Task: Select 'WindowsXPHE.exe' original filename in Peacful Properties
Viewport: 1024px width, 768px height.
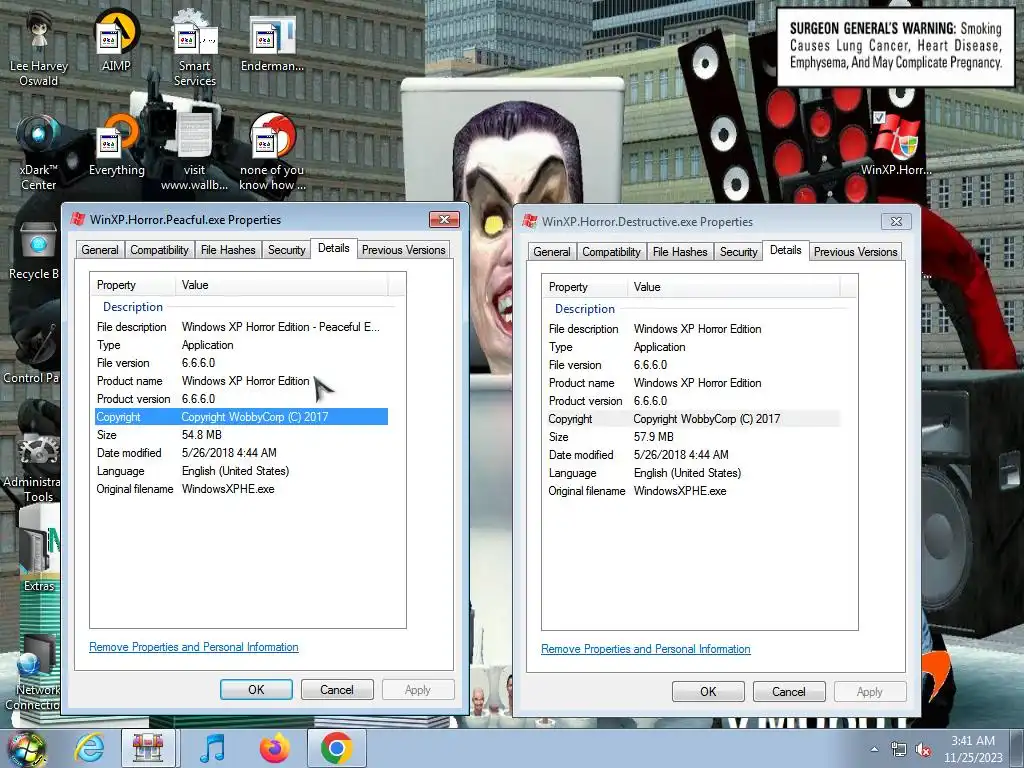Action: [242, 489]
